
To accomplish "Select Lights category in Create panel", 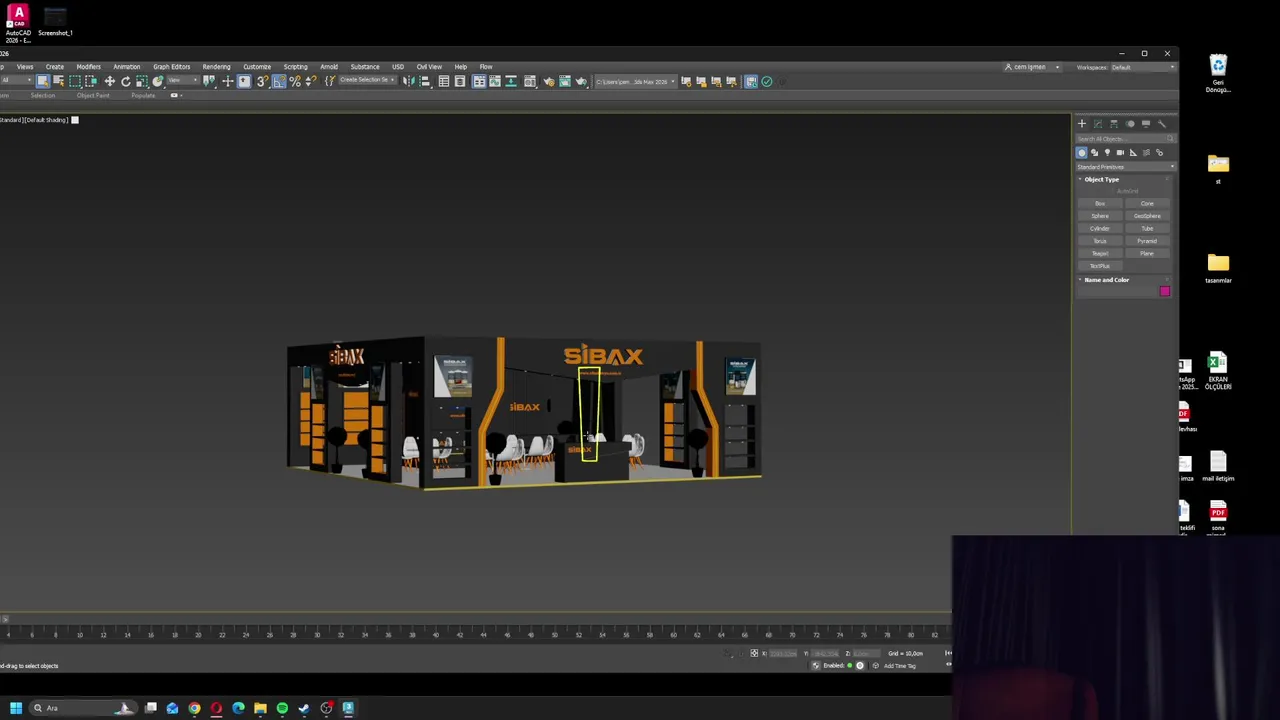I will (x=1107, y=153).
